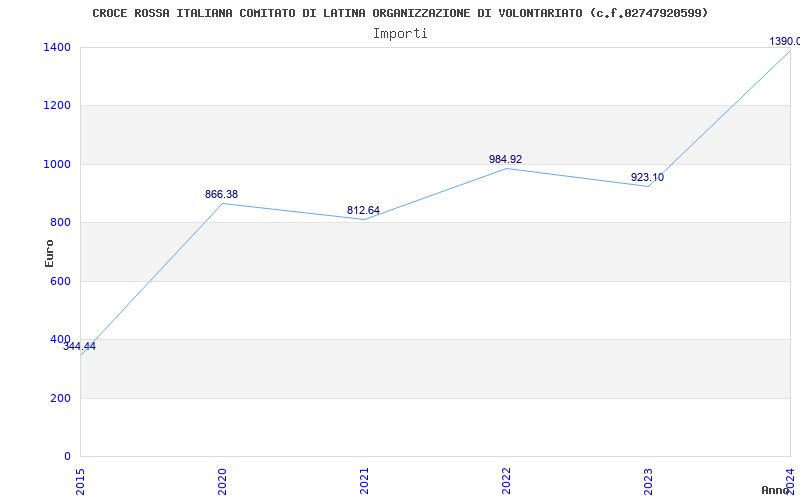The image size is (800, 500).
Task: Click the 'Anno' x-axis title
Action: point(775,490)
